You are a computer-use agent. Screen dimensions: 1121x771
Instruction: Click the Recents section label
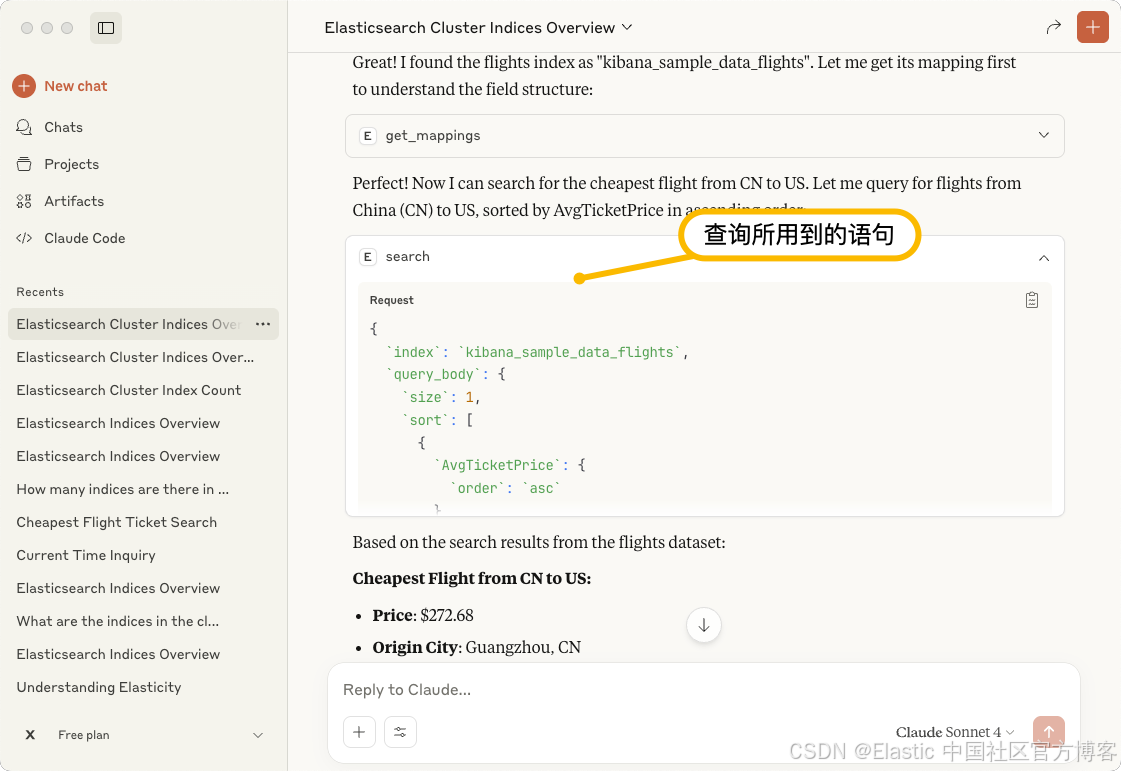[40, 292]
